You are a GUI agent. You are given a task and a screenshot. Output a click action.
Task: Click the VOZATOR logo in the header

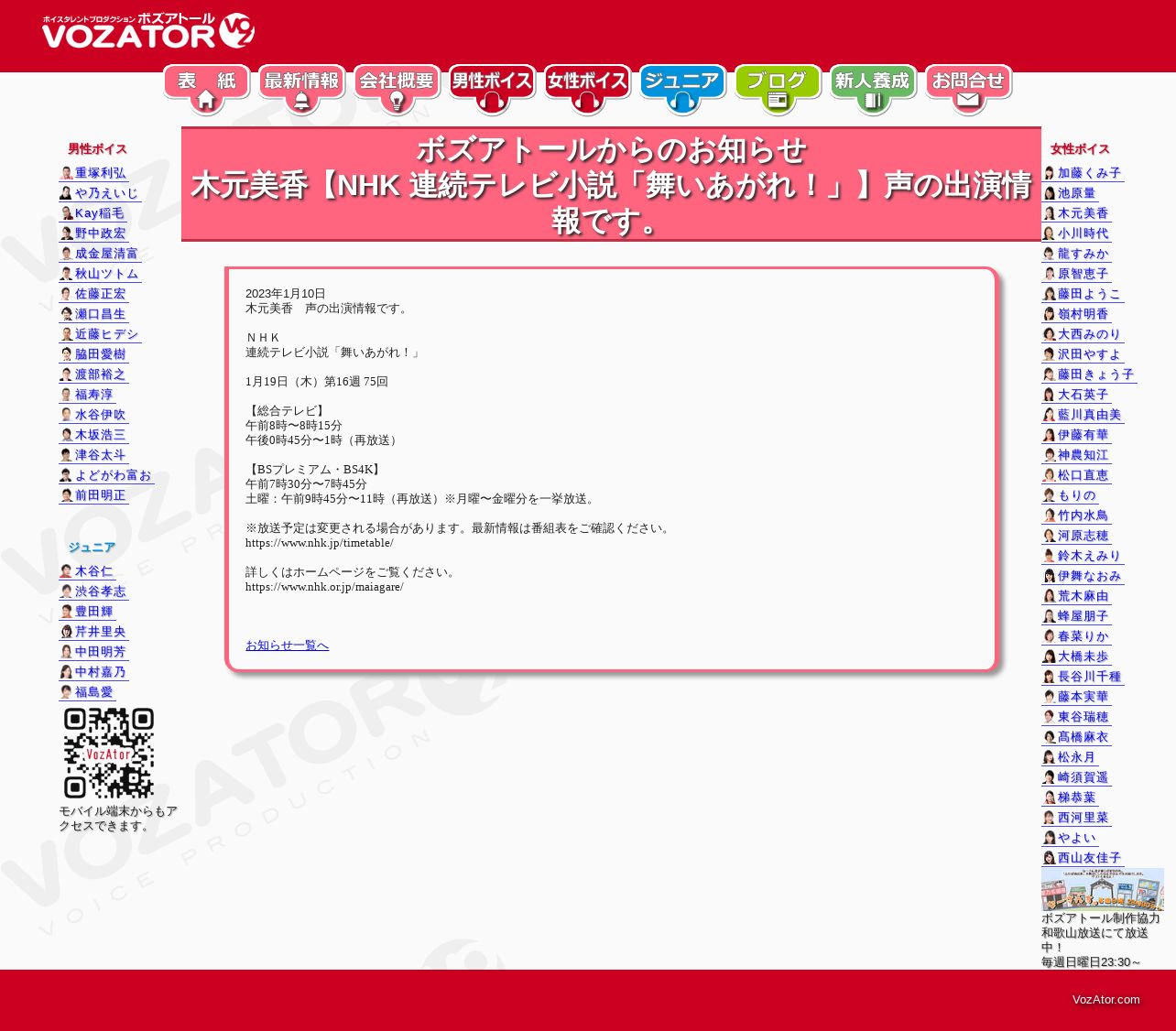point(147,31)
